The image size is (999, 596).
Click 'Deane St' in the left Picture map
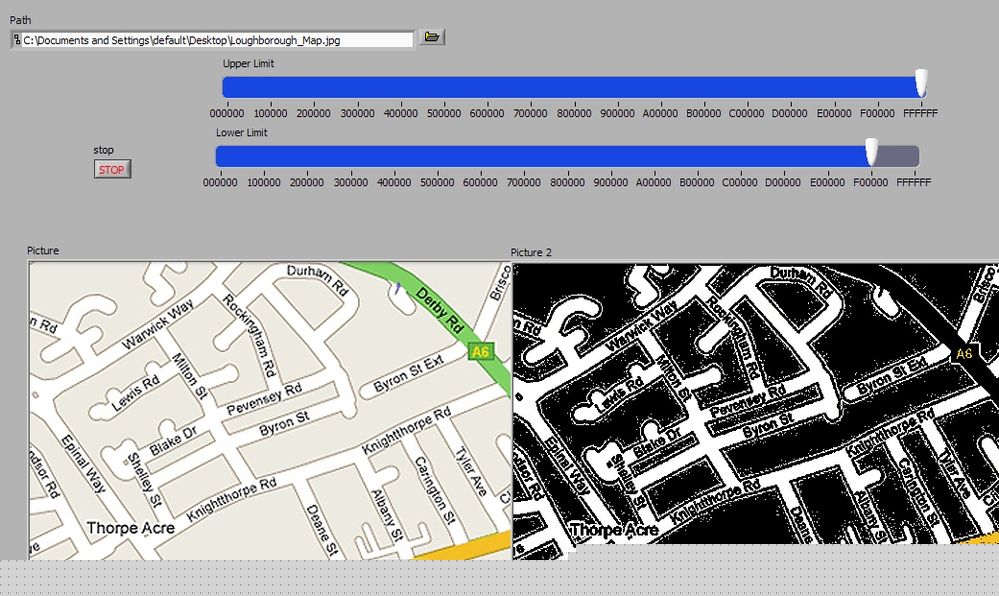320,530
